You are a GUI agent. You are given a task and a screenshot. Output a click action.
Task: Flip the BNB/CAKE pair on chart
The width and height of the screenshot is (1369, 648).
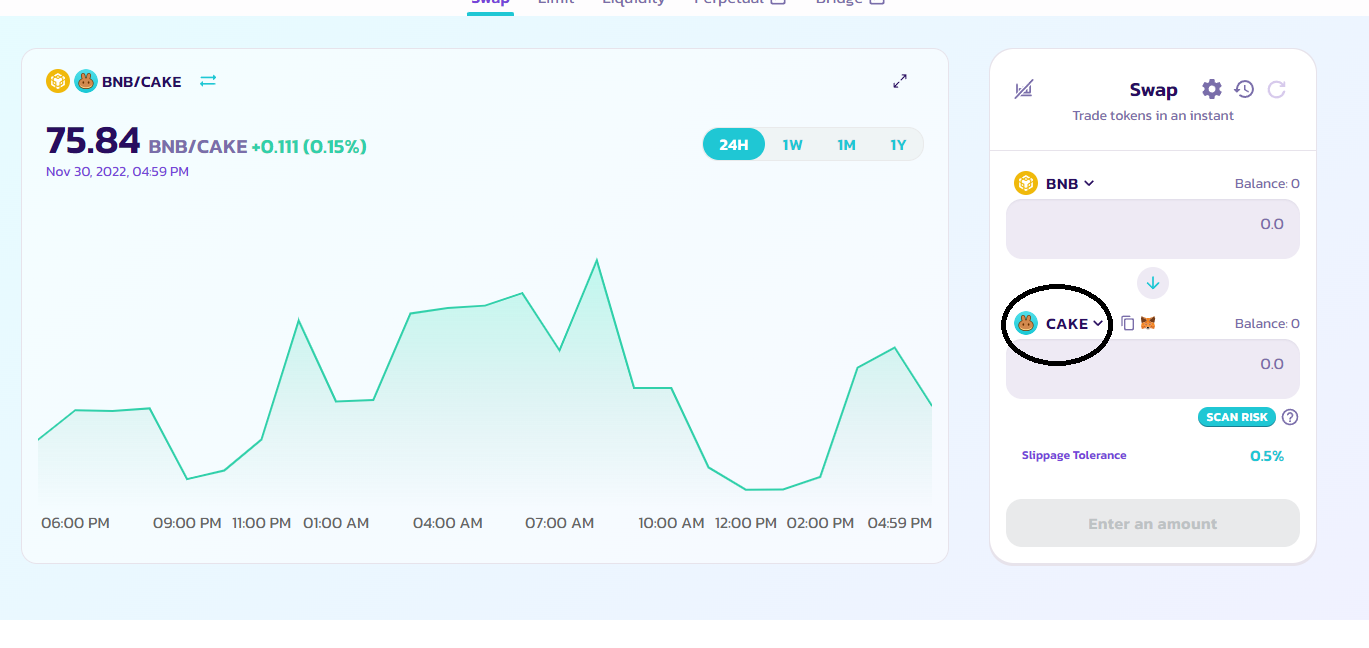pos(208,81)
